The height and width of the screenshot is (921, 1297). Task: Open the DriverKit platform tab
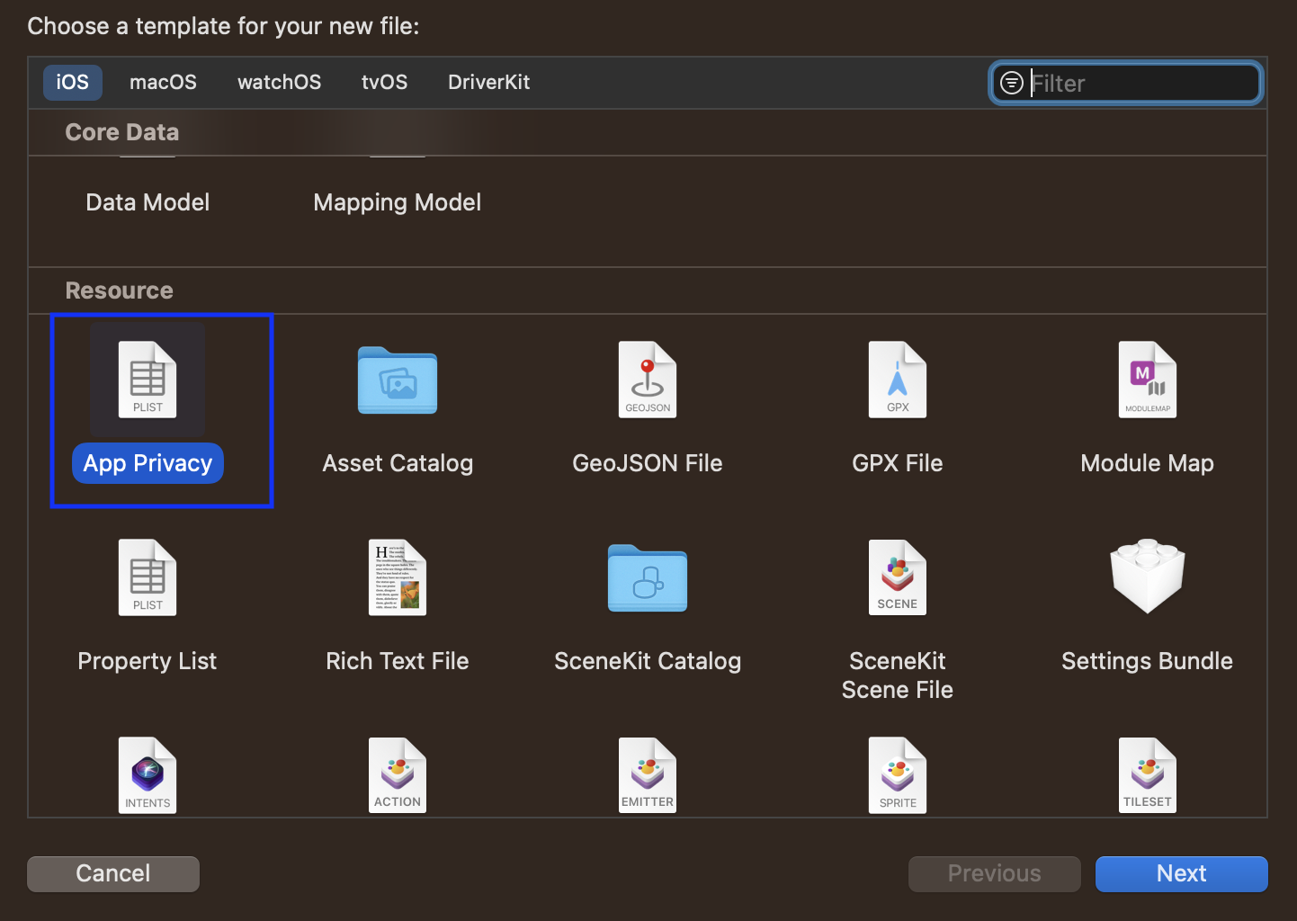click(x=489, y=82)
